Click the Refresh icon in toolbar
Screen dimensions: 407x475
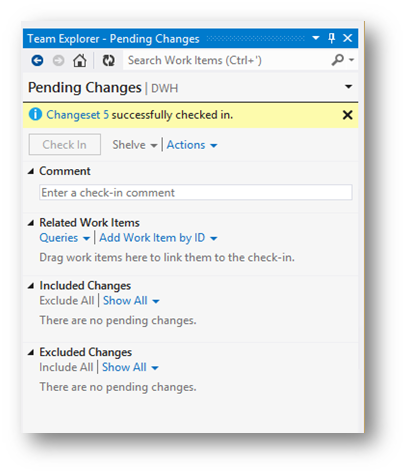point(108,61)
